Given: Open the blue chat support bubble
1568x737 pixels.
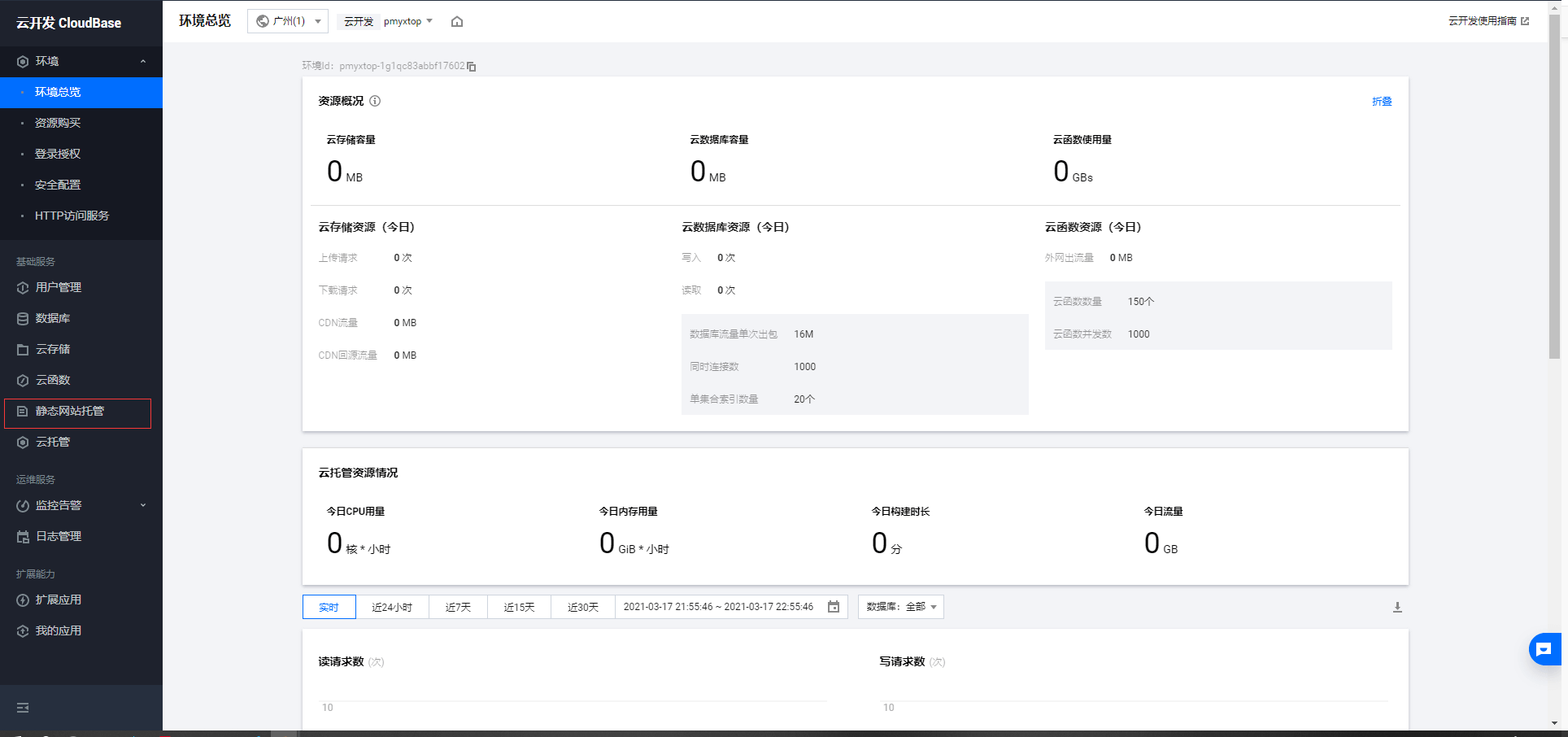Looking at the screenshot, I should [1544, 649].
